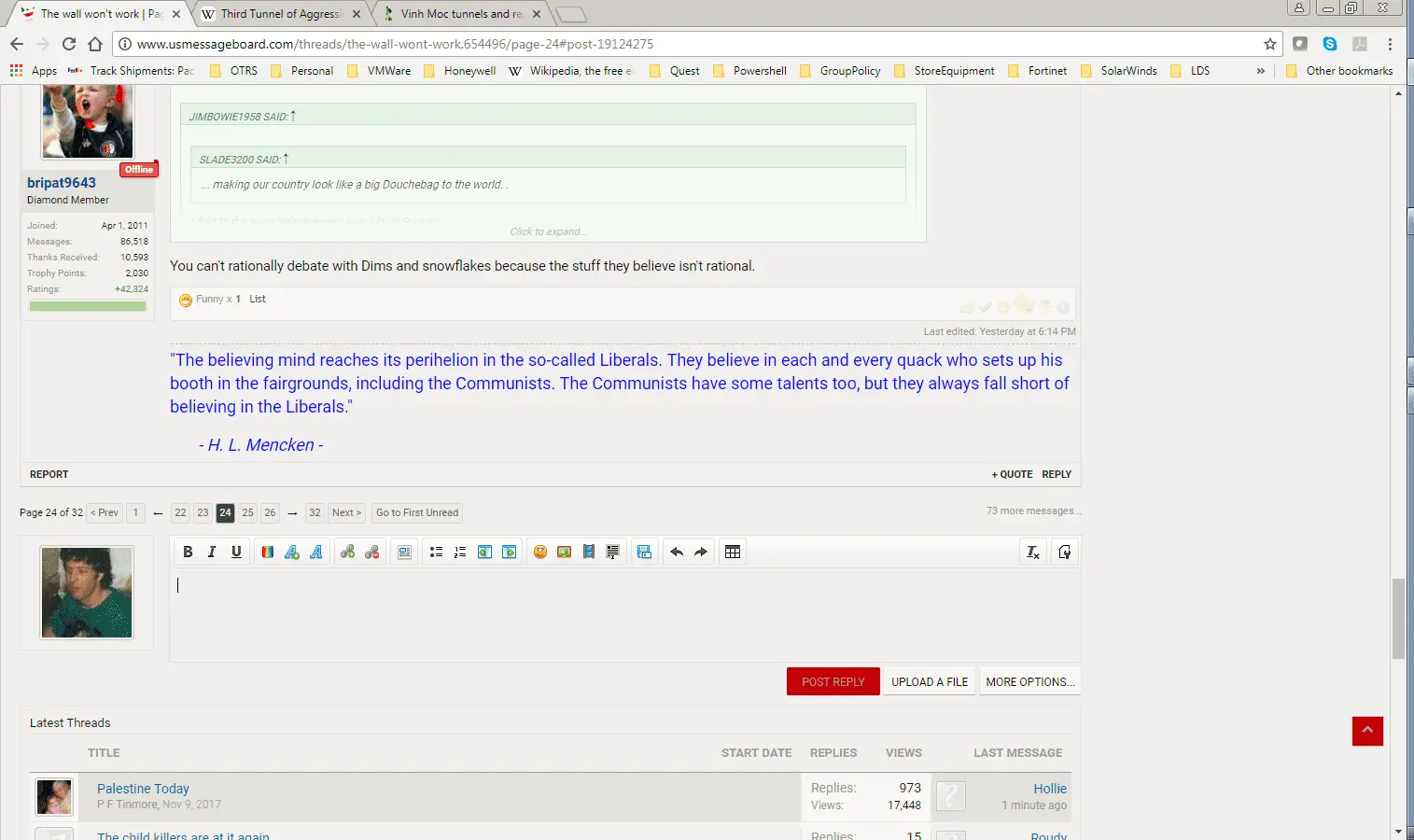Click the insert link icon
The image size is (1414, 840).
pos(347,553)
